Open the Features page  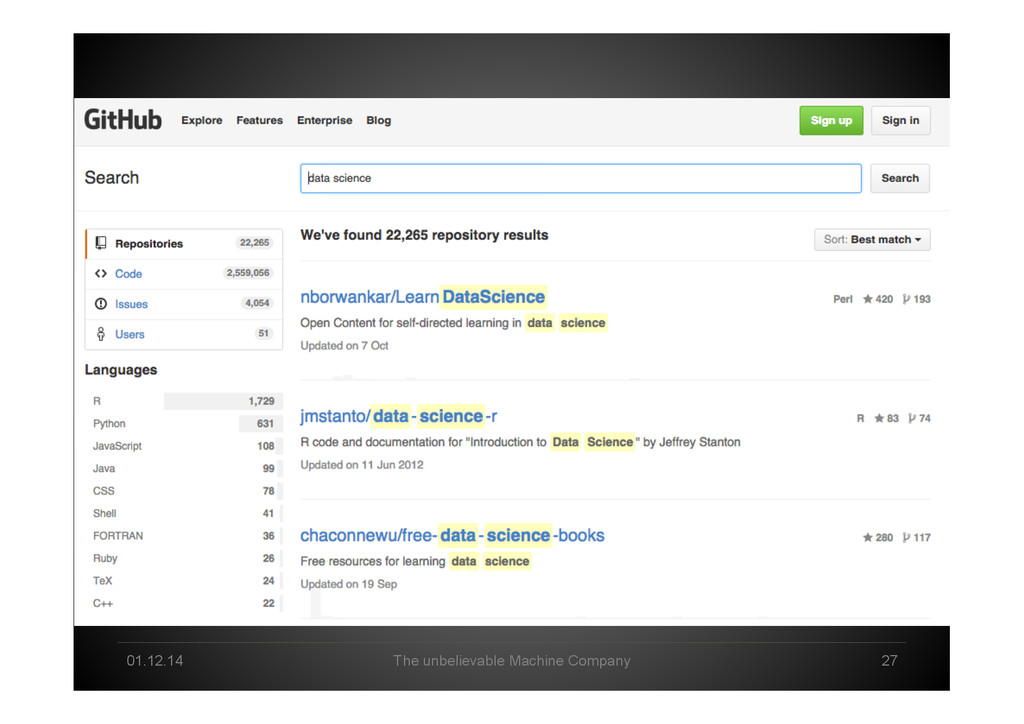point(259,120)
